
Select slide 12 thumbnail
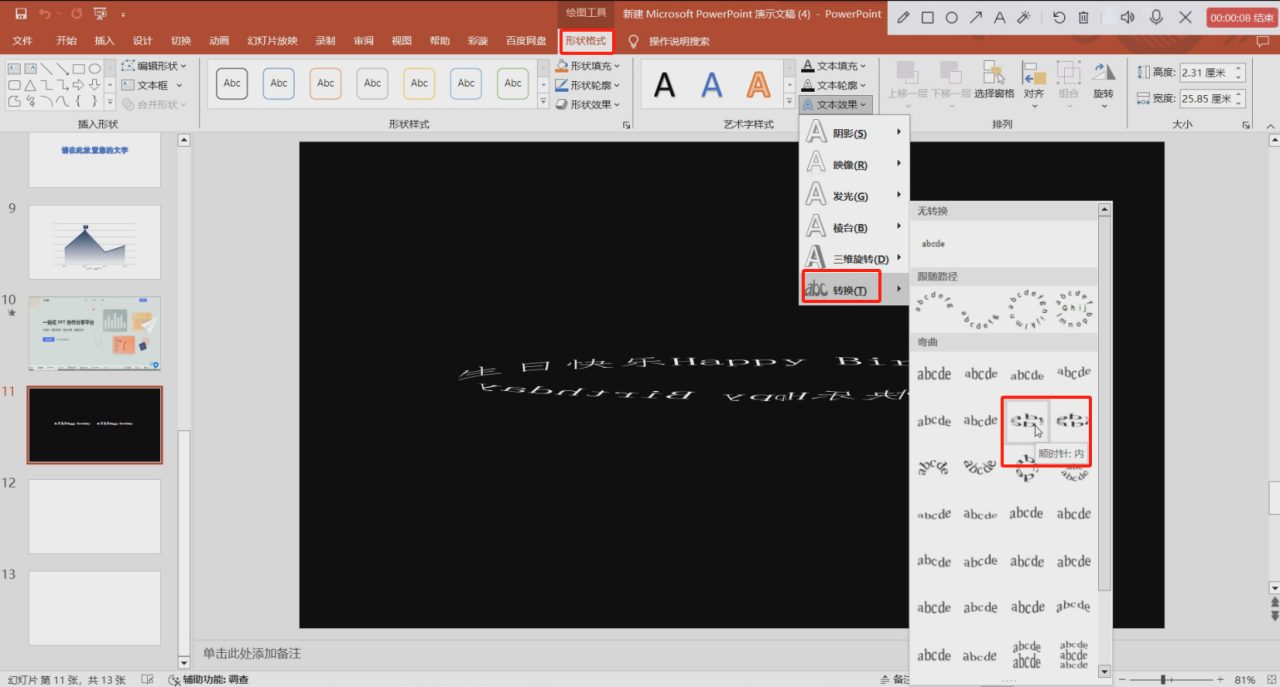(x=94, y=516)
